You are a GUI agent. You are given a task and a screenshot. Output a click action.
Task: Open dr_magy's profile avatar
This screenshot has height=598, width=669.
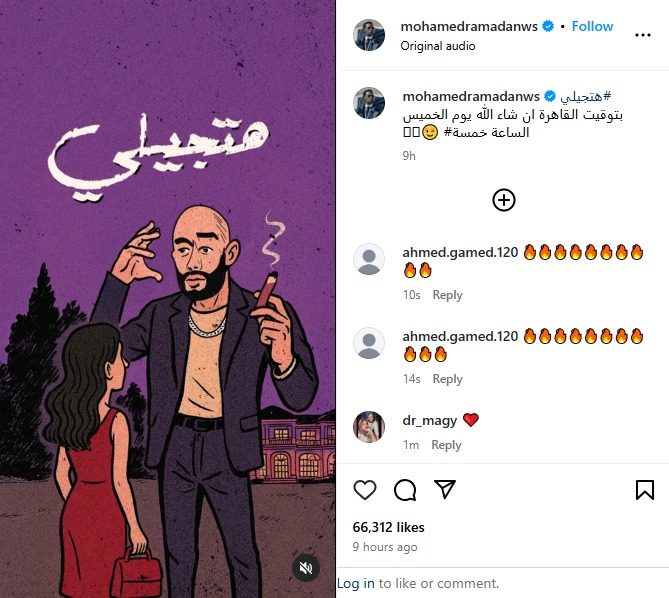point(369,427)
